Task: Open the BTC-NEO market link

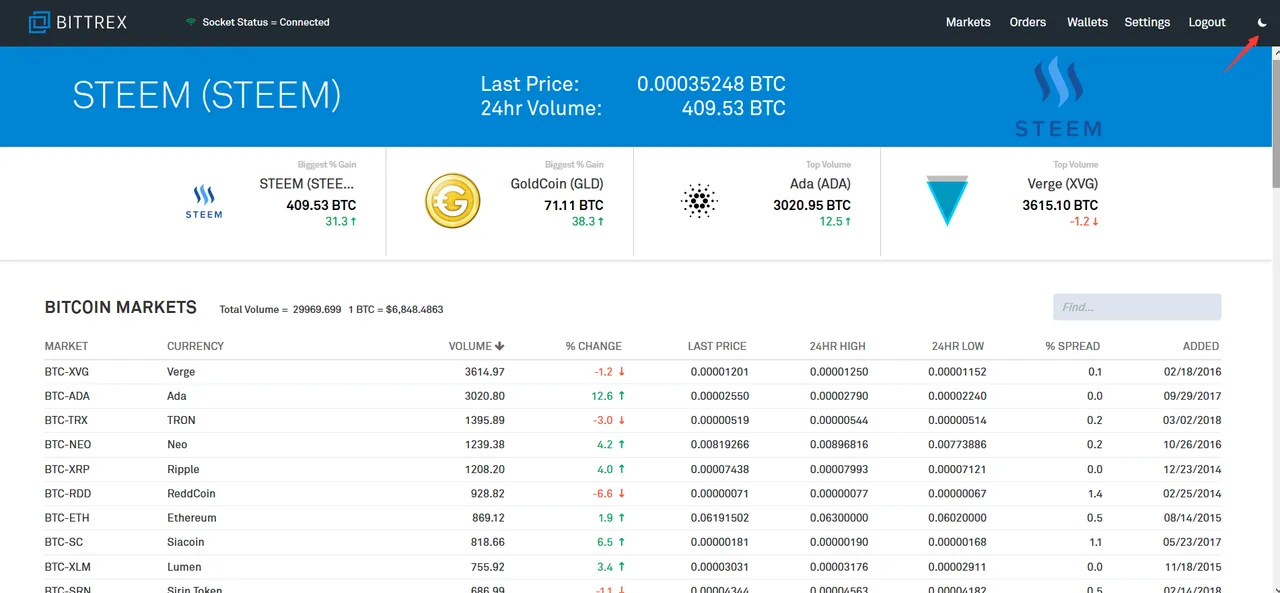Action: pyautogui.click(x=66, y=445)
